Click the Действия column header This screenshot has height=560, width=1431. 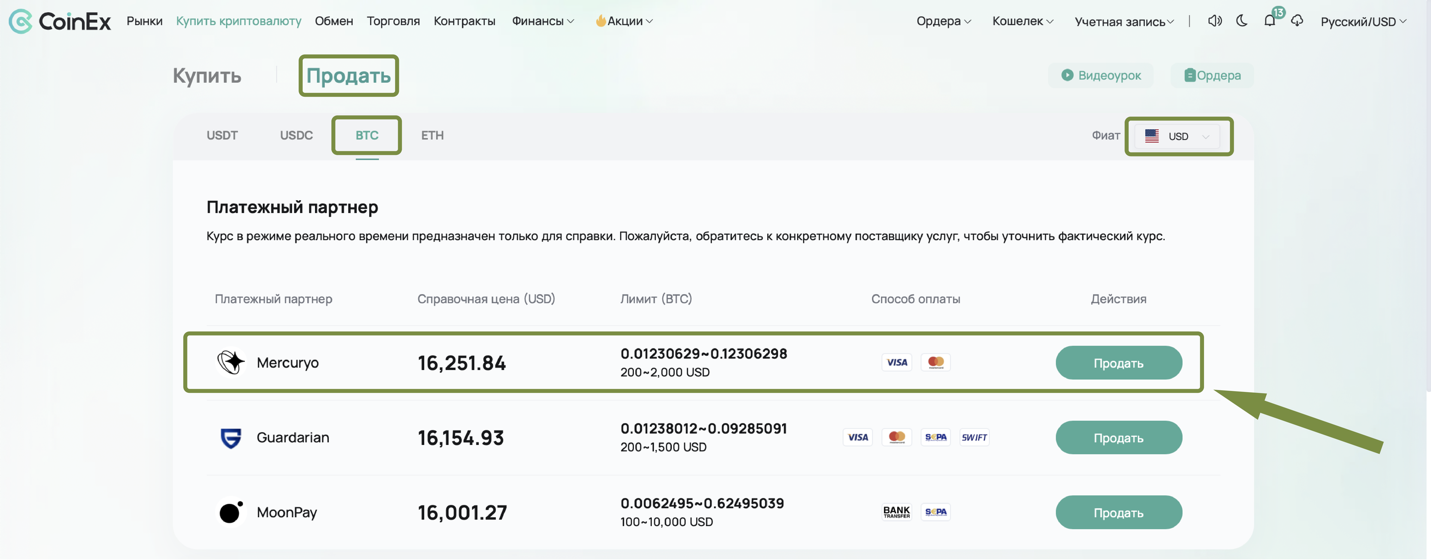point(1119,299)
